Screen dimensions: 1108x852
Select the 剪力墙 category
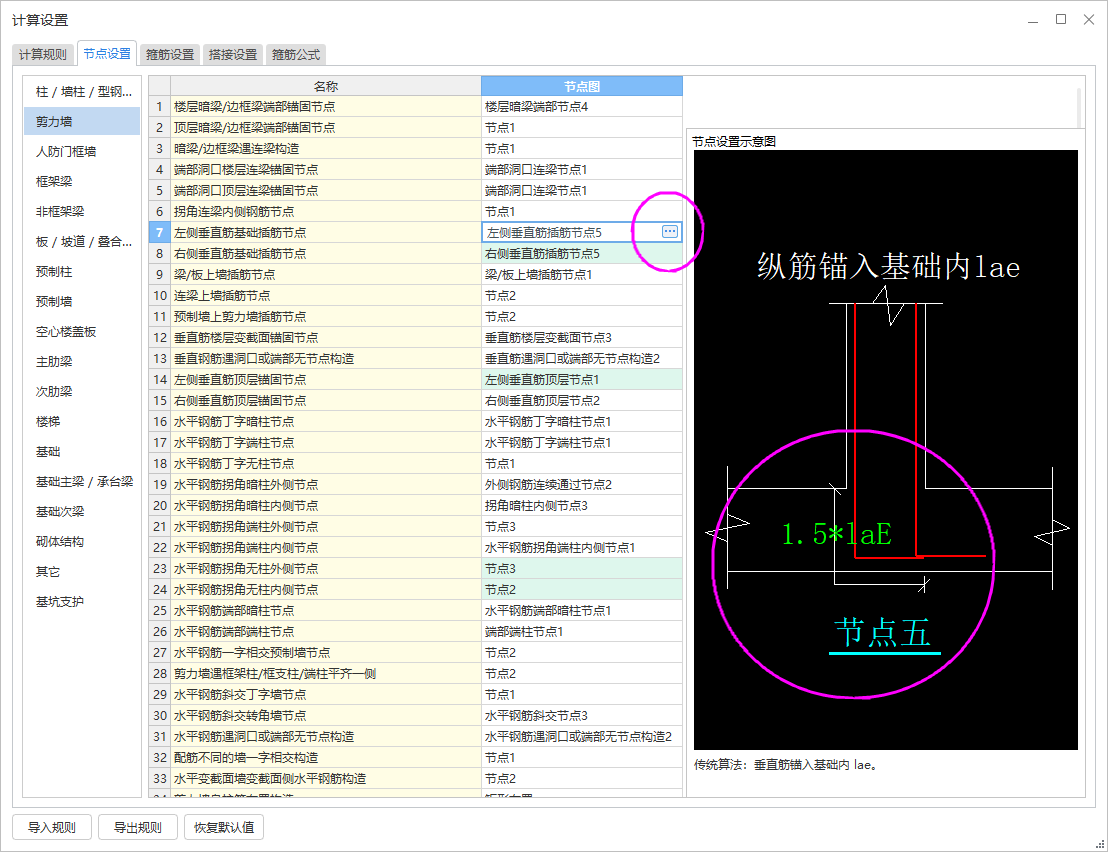coord(83,121)
